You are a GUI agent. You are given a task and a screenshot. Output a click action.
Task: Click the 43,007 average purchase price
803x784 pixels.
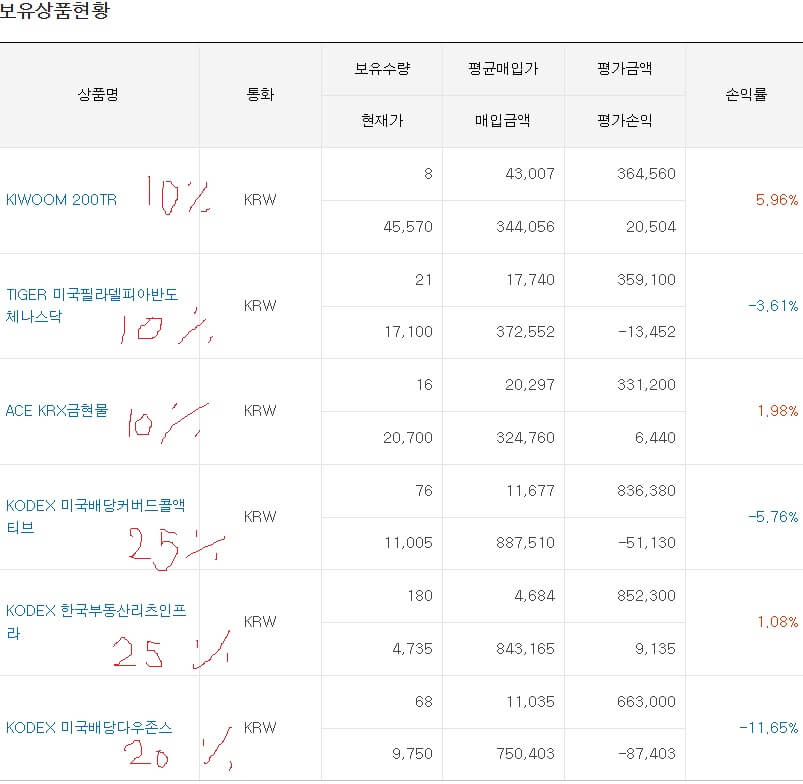[530, 174]
